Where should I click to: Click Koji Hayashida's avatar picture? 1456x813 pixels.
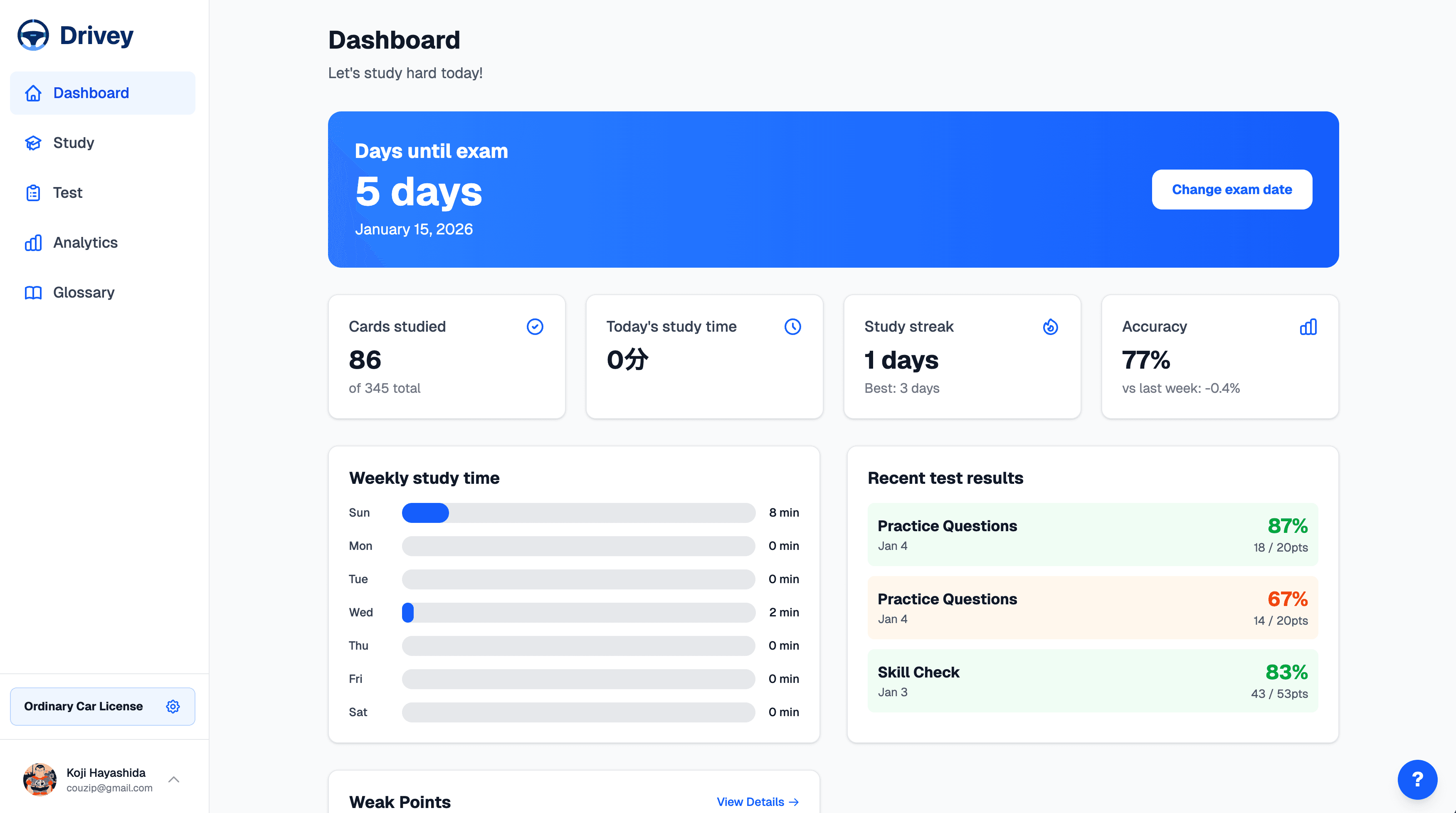[x=39, y=780]
